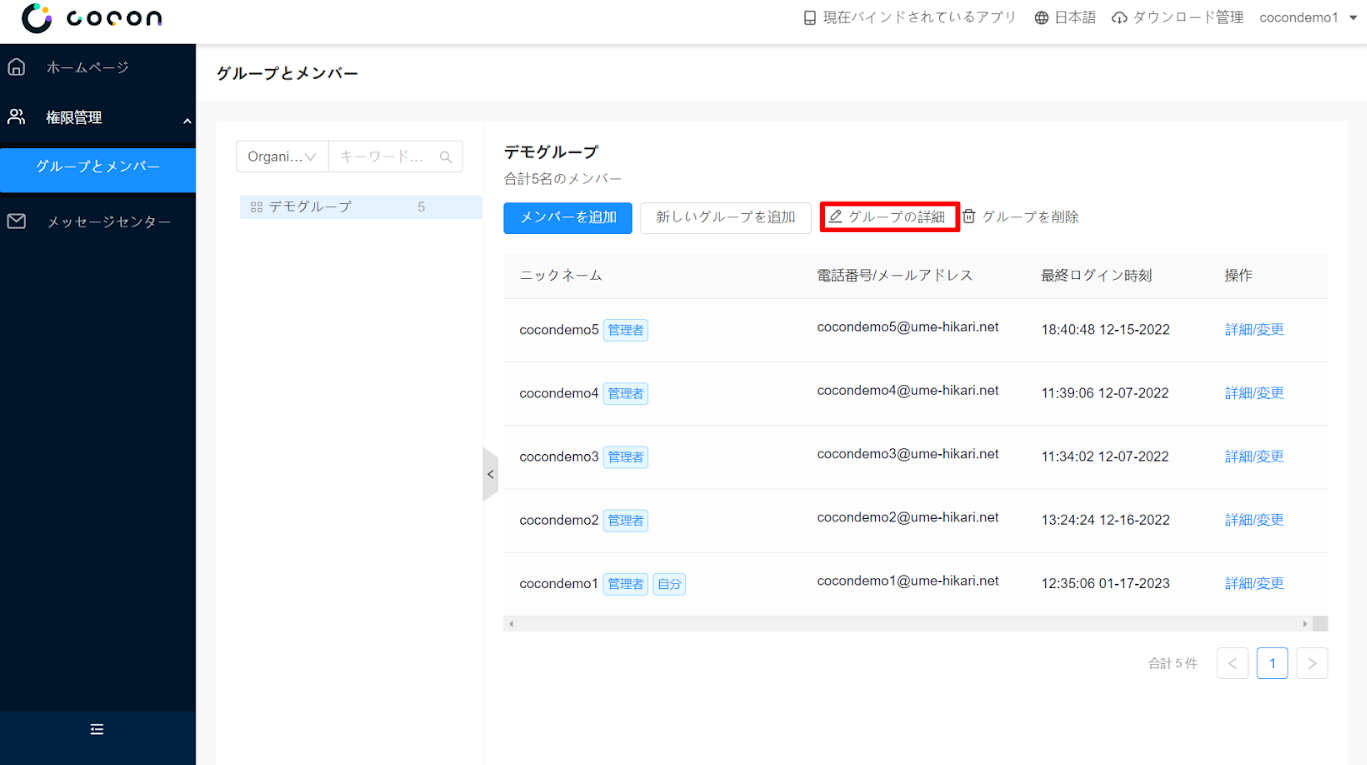Open ホームページ in the sidebar
The height and width of the screenshot is (765, 1367).
pyautogui.click(x=88, y=68)
